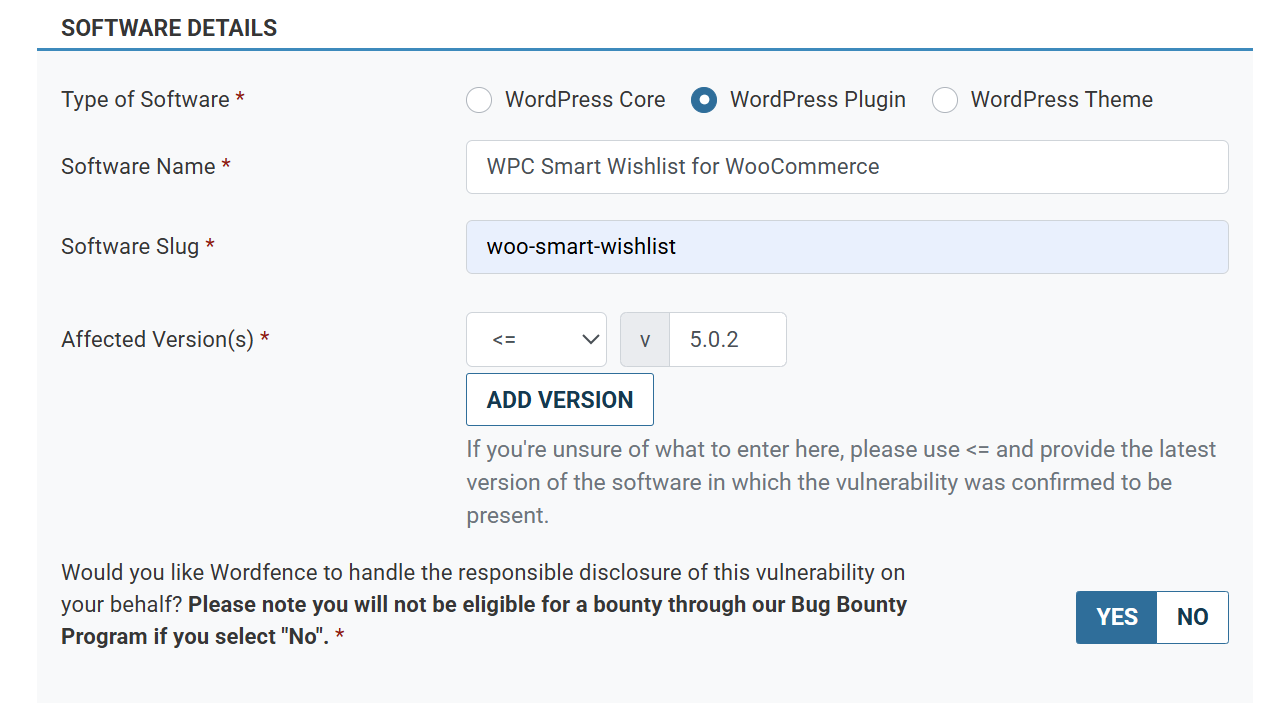Screen dimensions: 1268x717
Task: Select the WordPress Plugin radio button
Action: pyautogui.click(x=704, y=100)
